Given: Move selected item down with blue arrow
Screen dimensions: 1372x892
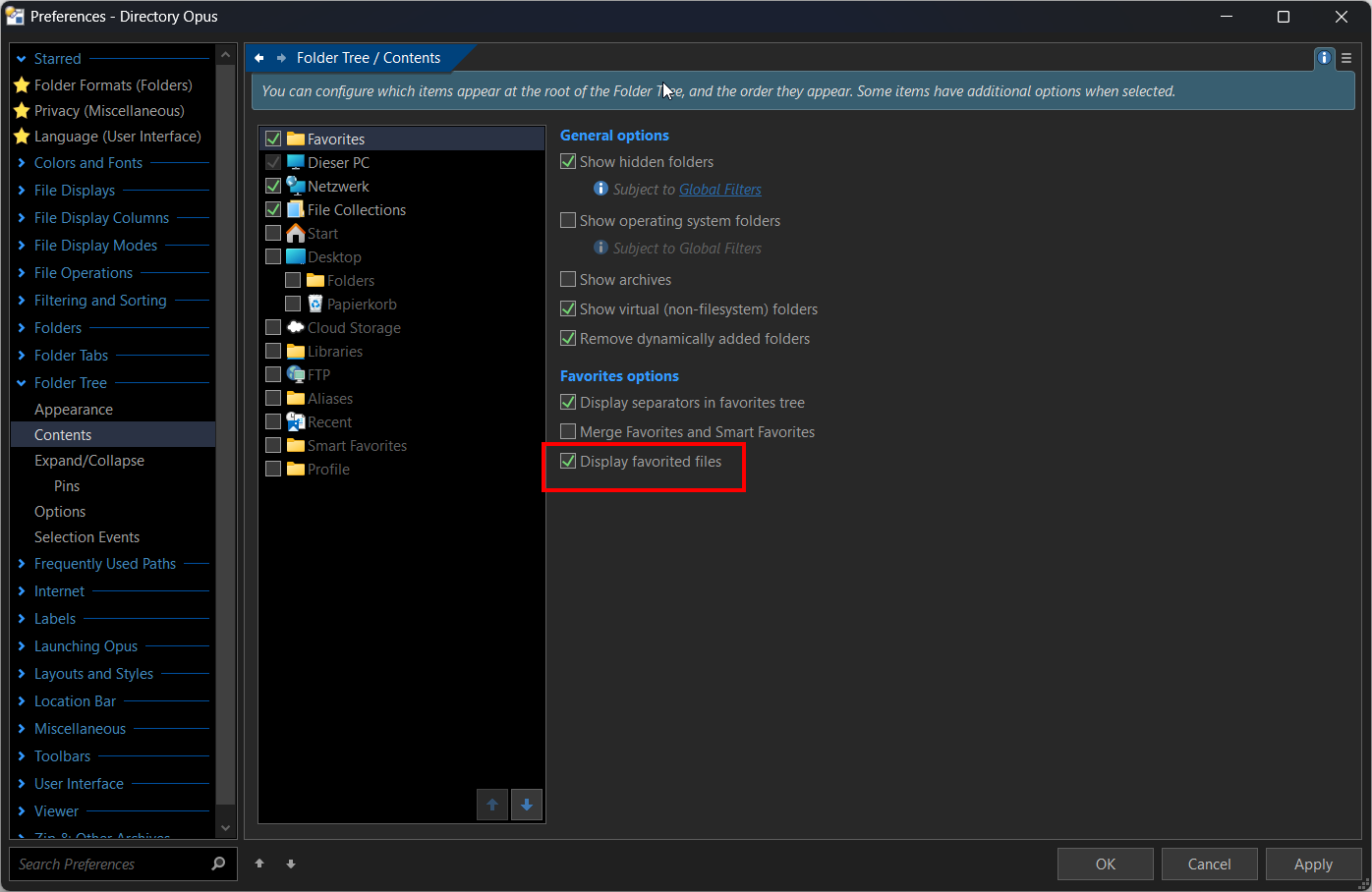Looking at the screenshot, I should pos(527,805).
